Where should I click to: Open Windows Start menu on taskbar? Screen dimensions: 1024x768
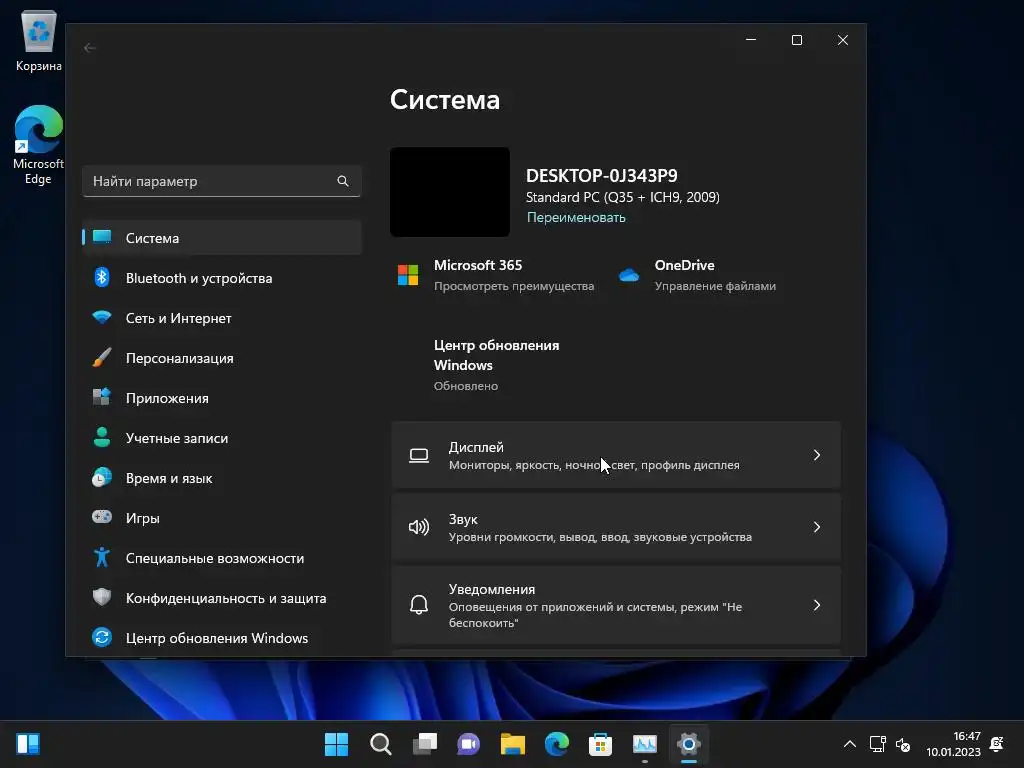point(336,744)
